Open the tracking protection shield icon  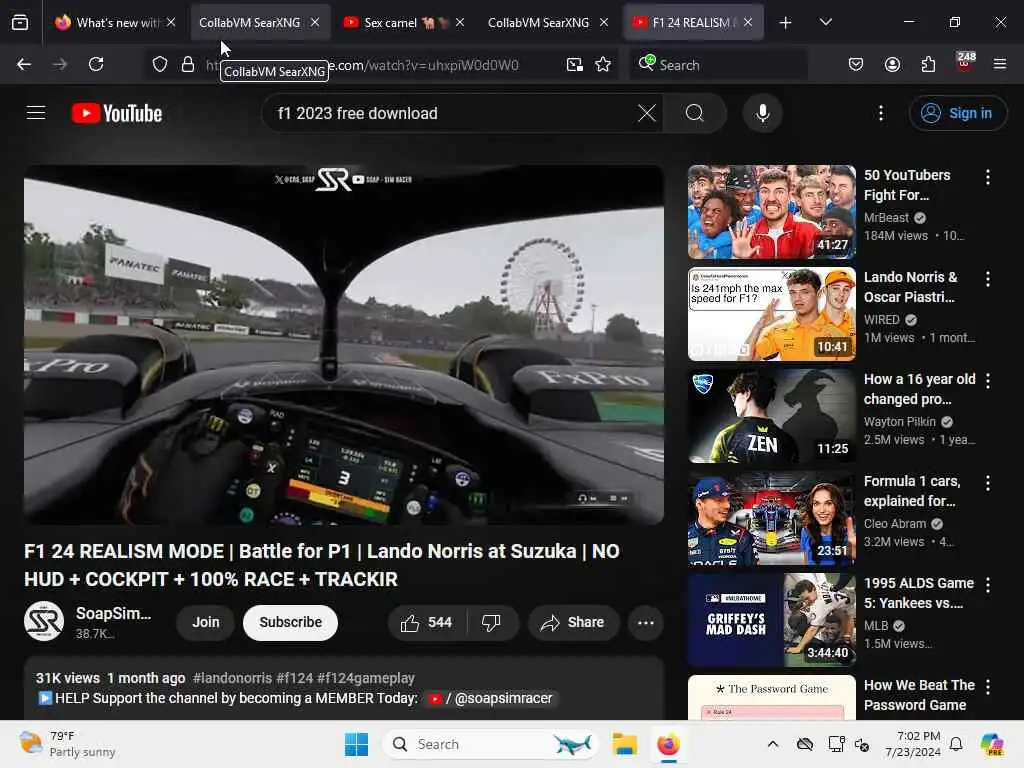(x=160, y=64)
